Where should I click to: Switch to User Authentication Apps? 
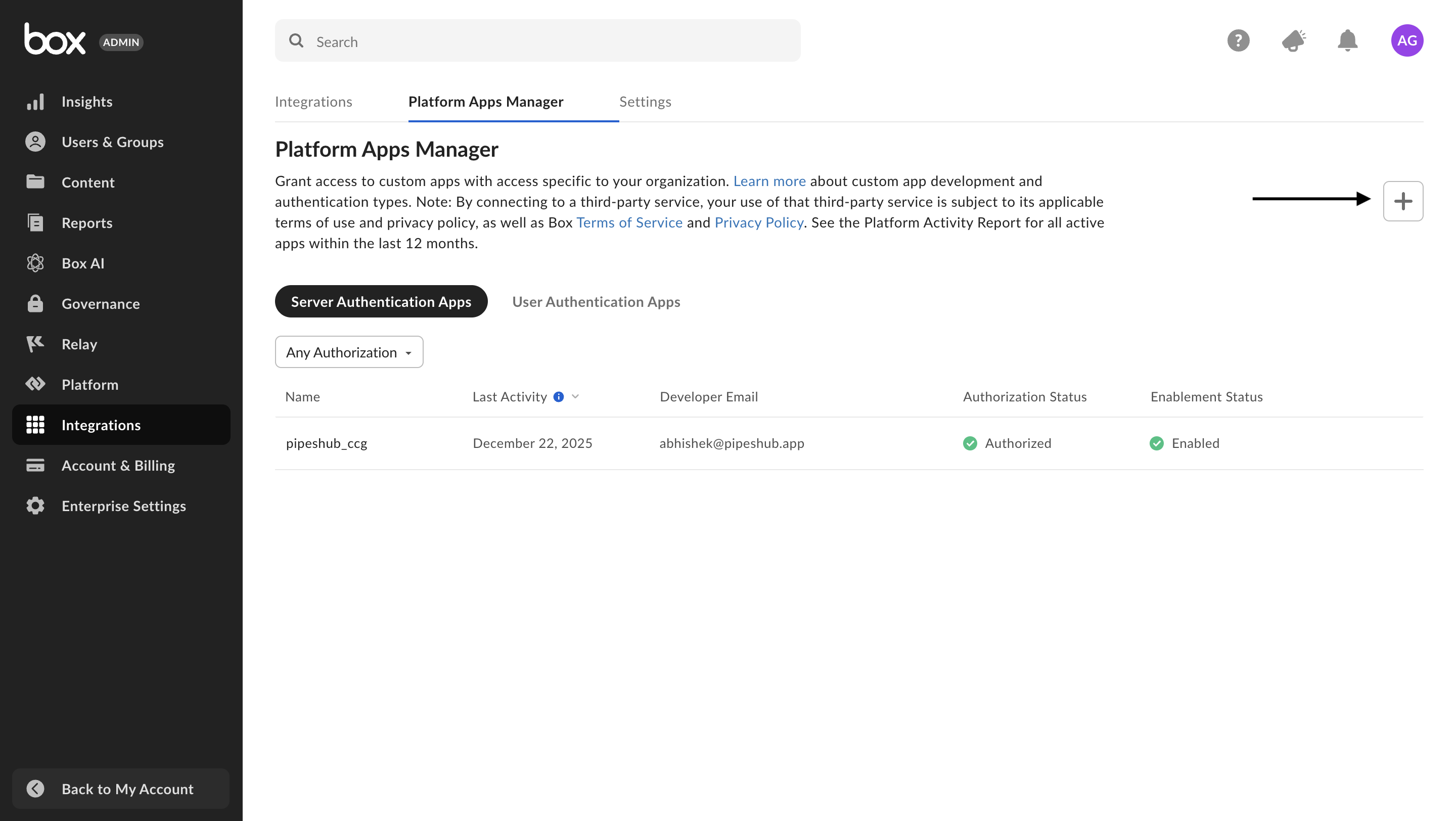[x=596, y=301]
